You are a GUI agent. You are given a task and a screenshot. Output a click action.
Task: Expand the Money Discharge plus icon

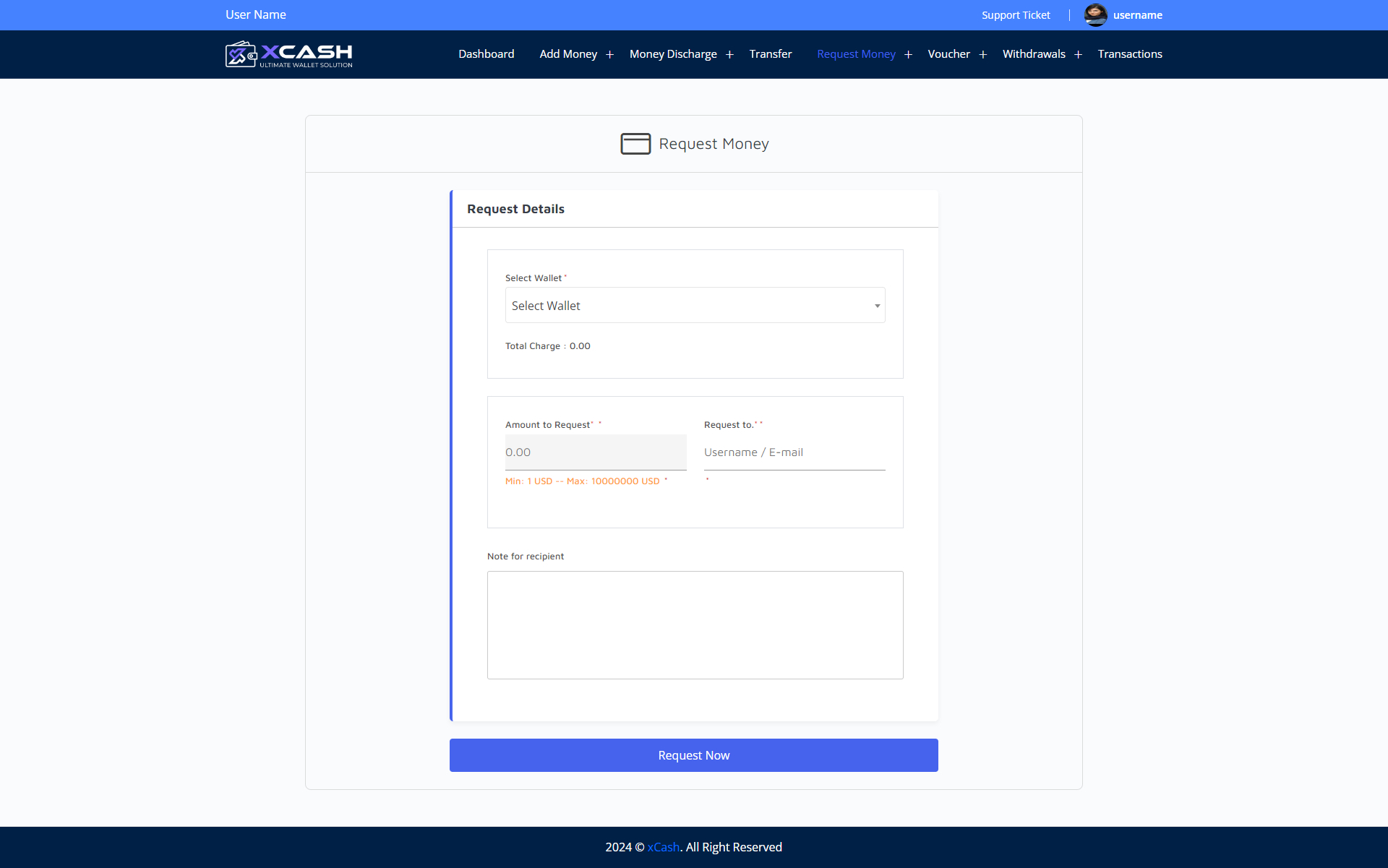point(729,55)
